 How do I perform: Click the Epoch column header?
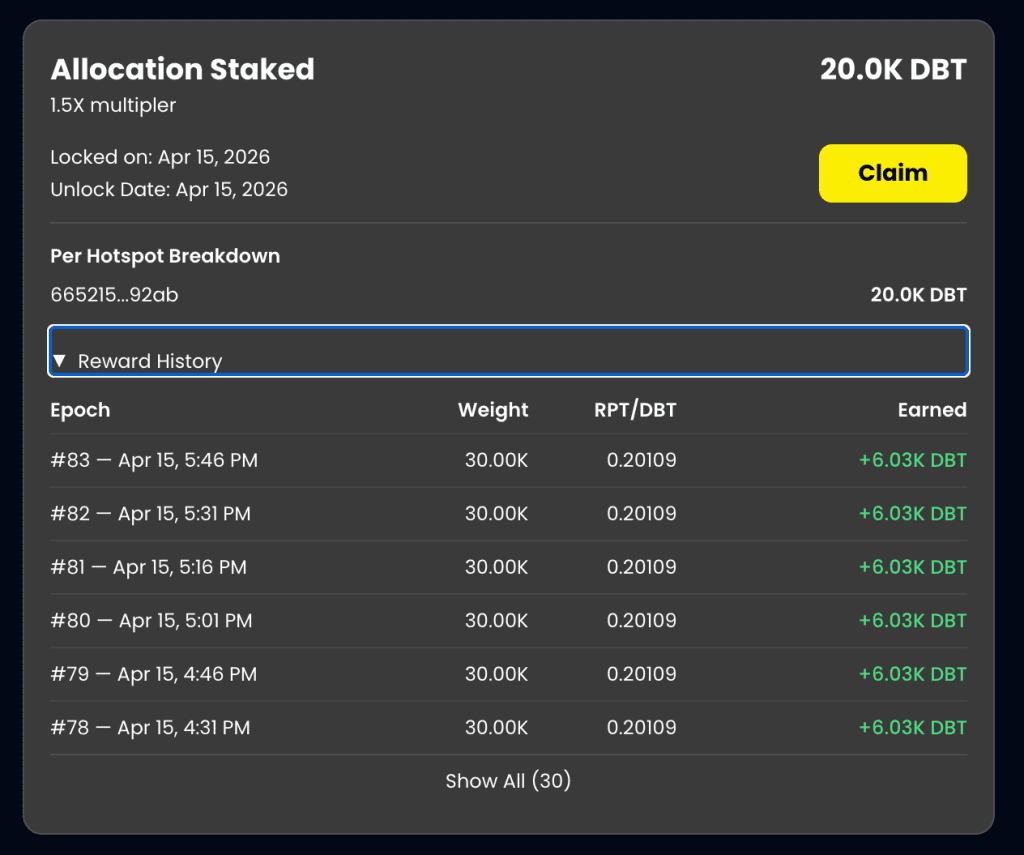pos(80,410)
